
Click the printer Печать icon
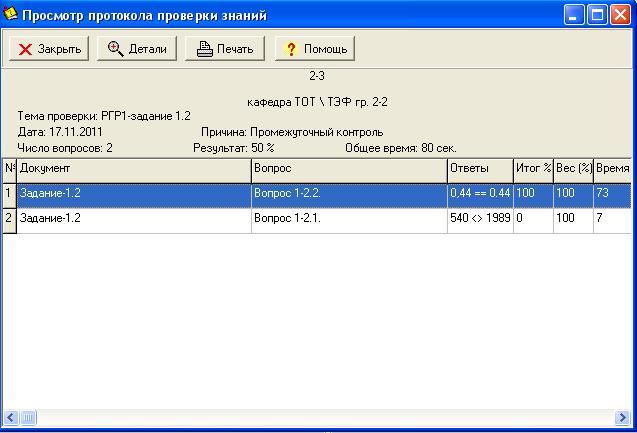click(205, 49)
